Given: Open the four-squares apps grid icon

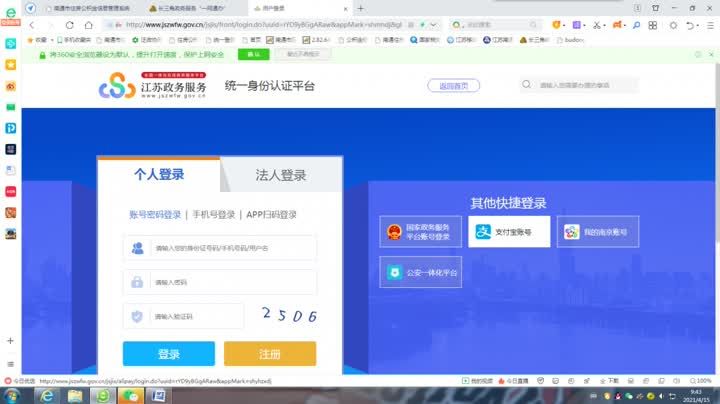Looking at the screenshot, I should (x=653, y=25).
